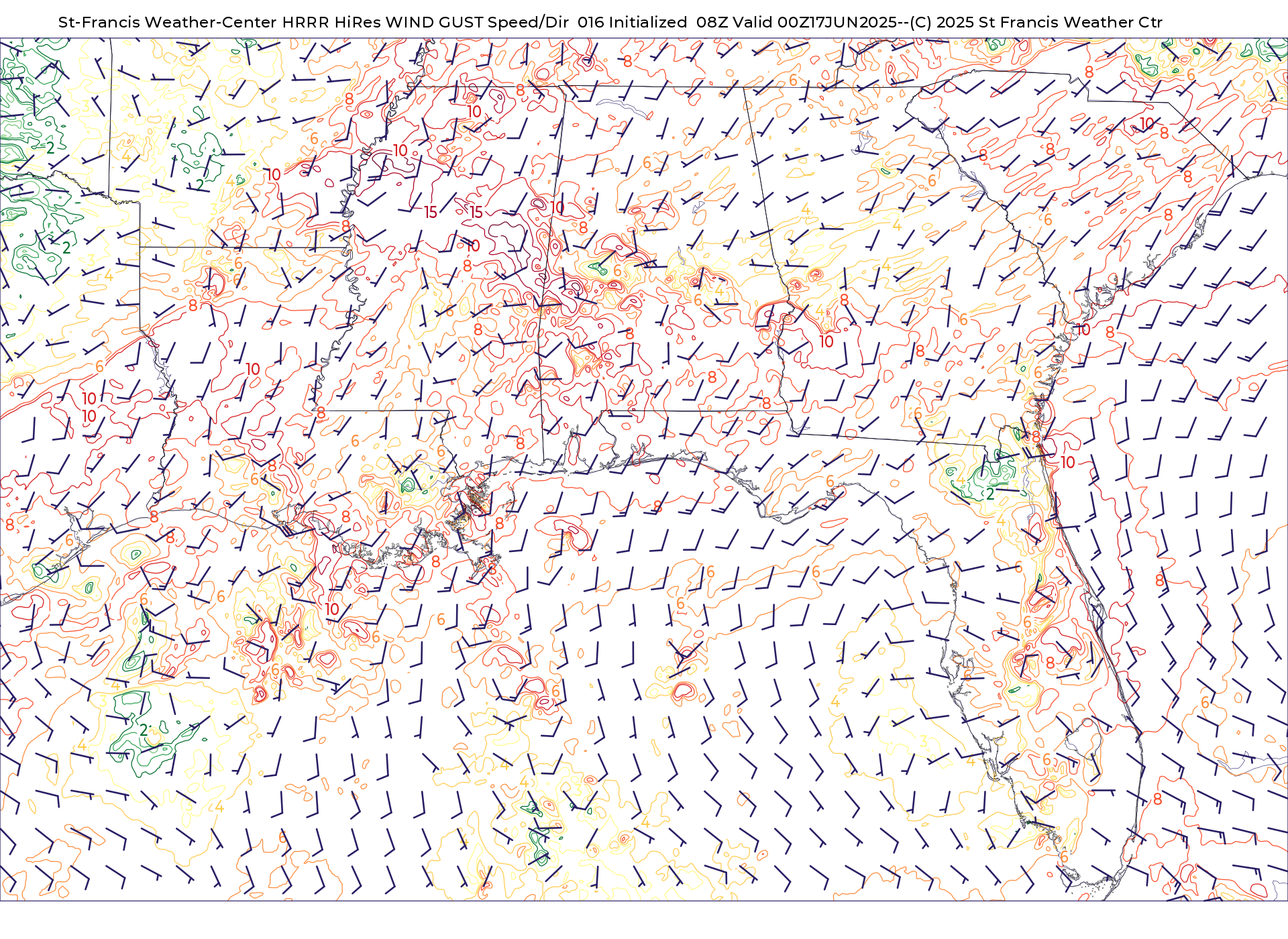This screenshot has height=939, width=1288.
Task: Select the forecast hour '016' in the title
Action: tap(590, 22)
